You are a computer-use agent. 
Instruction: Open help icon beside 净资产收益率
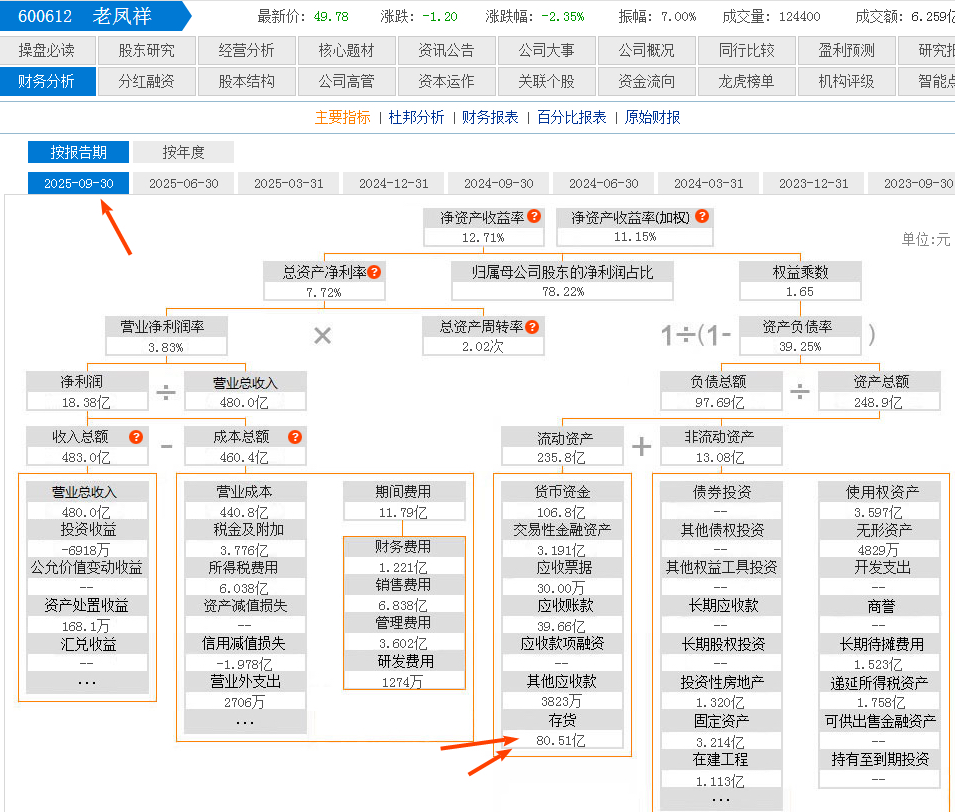[534, 216]
